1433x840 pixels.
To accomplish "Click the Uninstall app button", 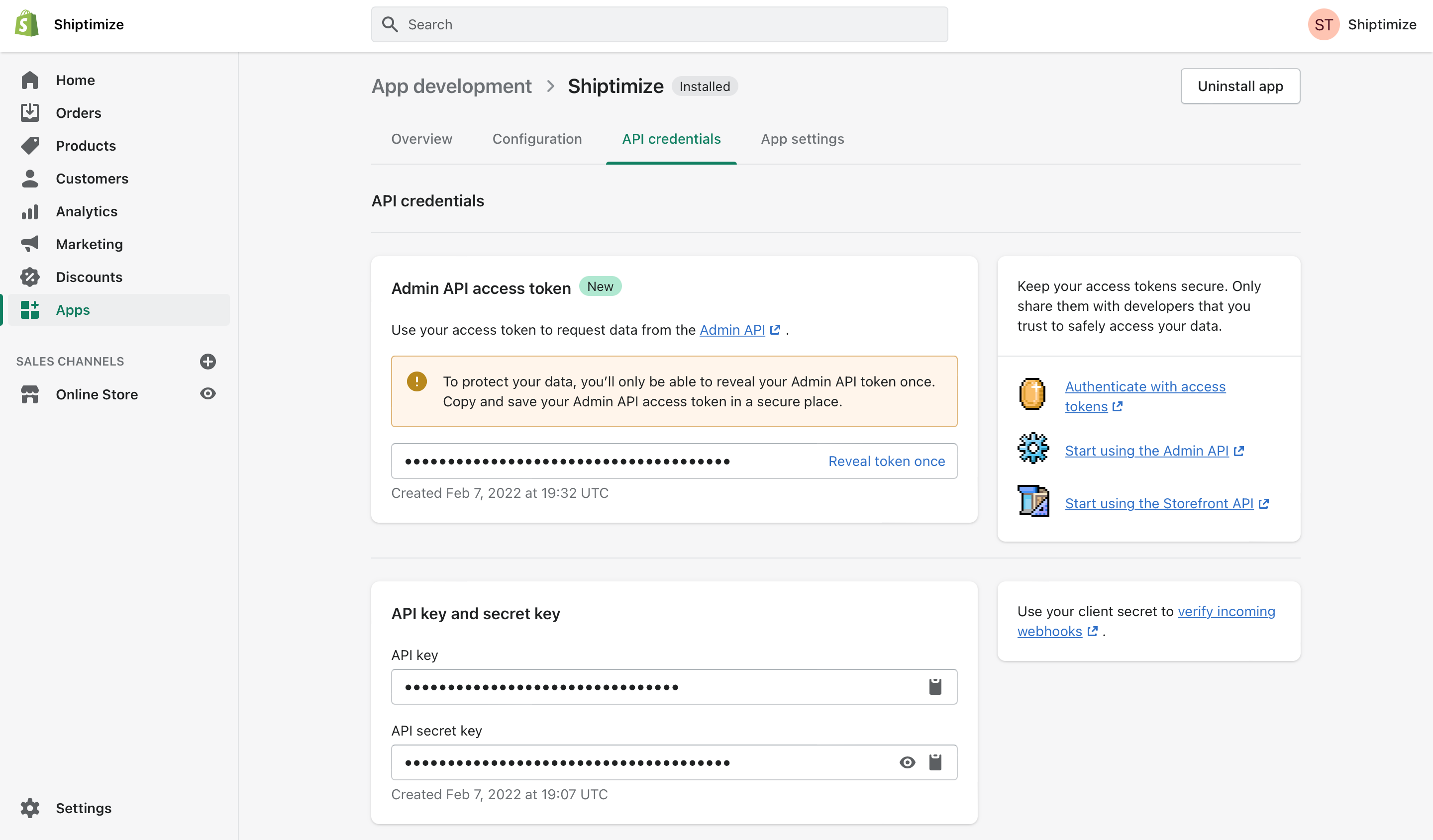I will click(1239, 86).
